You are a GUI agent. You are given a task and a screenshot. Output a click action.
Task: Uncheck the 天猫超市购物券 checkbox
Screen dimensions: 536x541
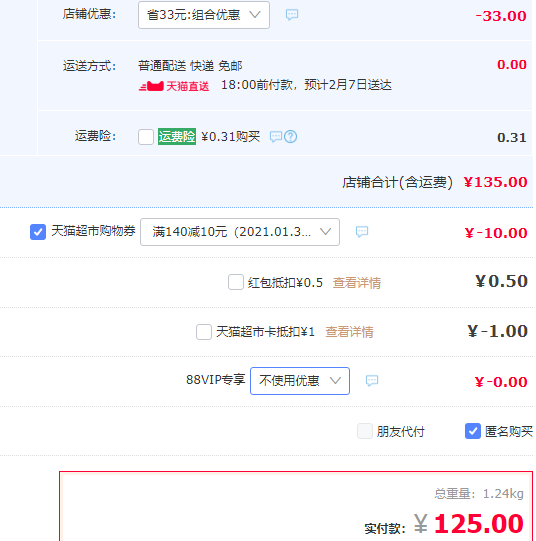(x=38, y=232)
